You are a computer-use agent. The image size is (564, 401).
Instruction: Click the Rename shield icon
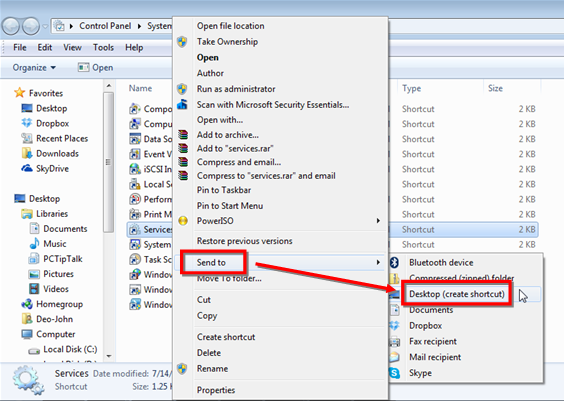click(x=182, y=369)
